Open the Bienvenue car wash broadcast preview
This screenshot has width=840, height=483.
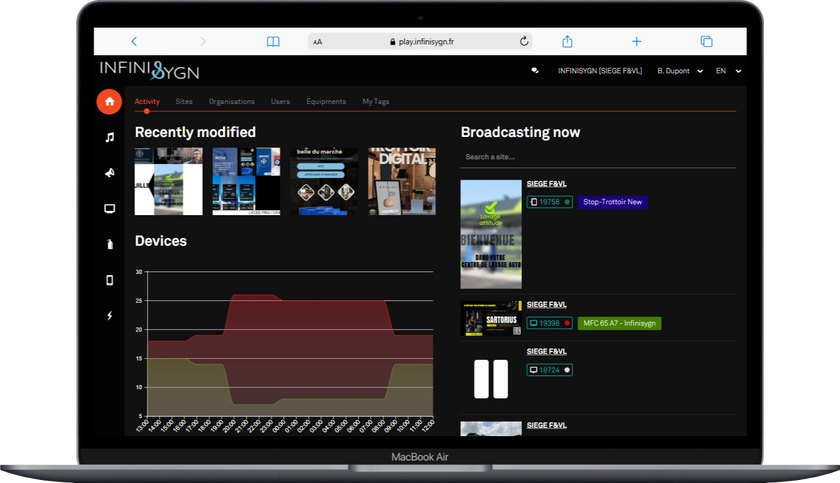491,234
